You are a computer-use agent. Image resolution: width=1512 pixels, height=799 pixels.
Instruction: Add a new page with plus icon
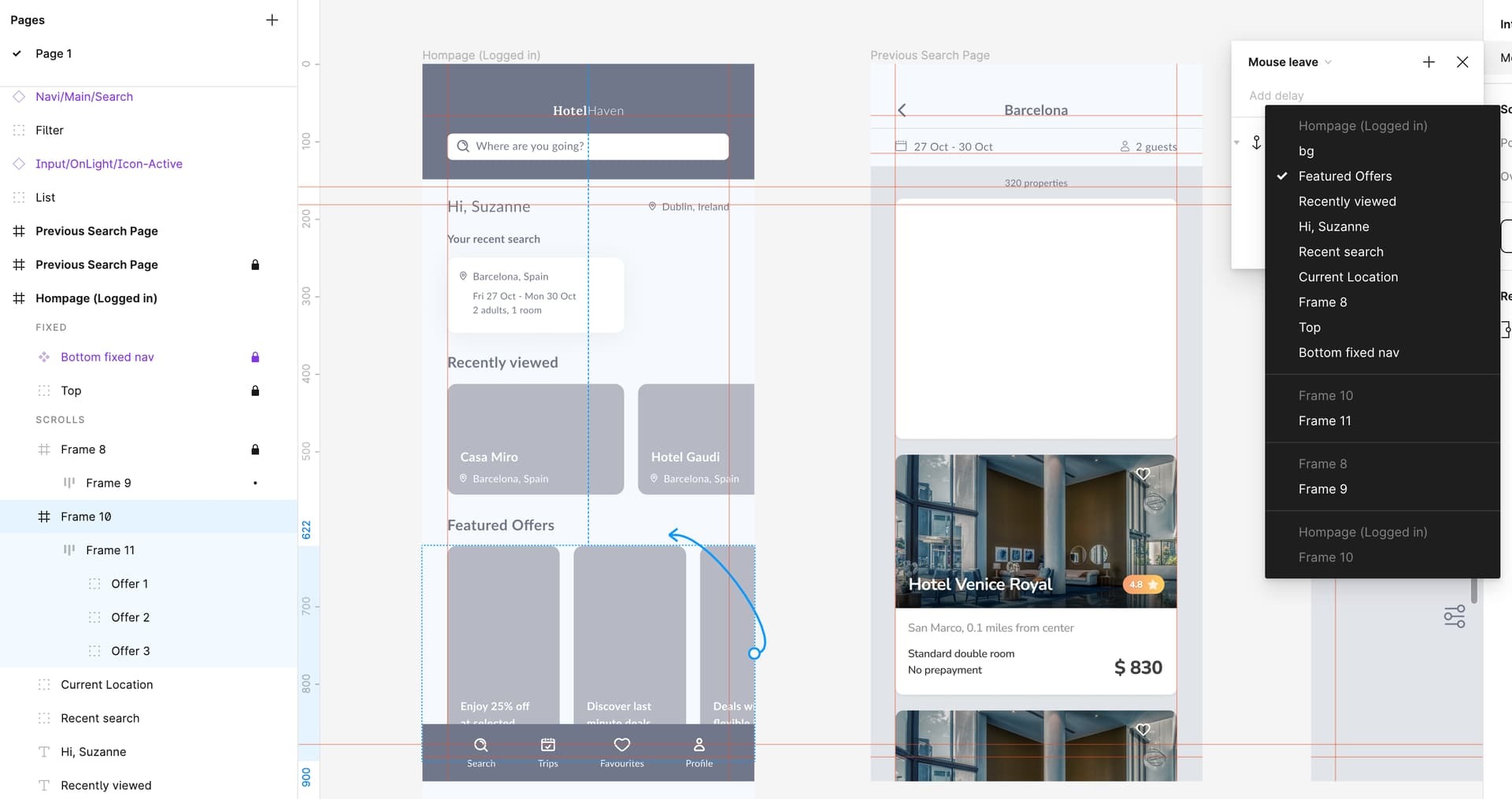click(272, 20)
